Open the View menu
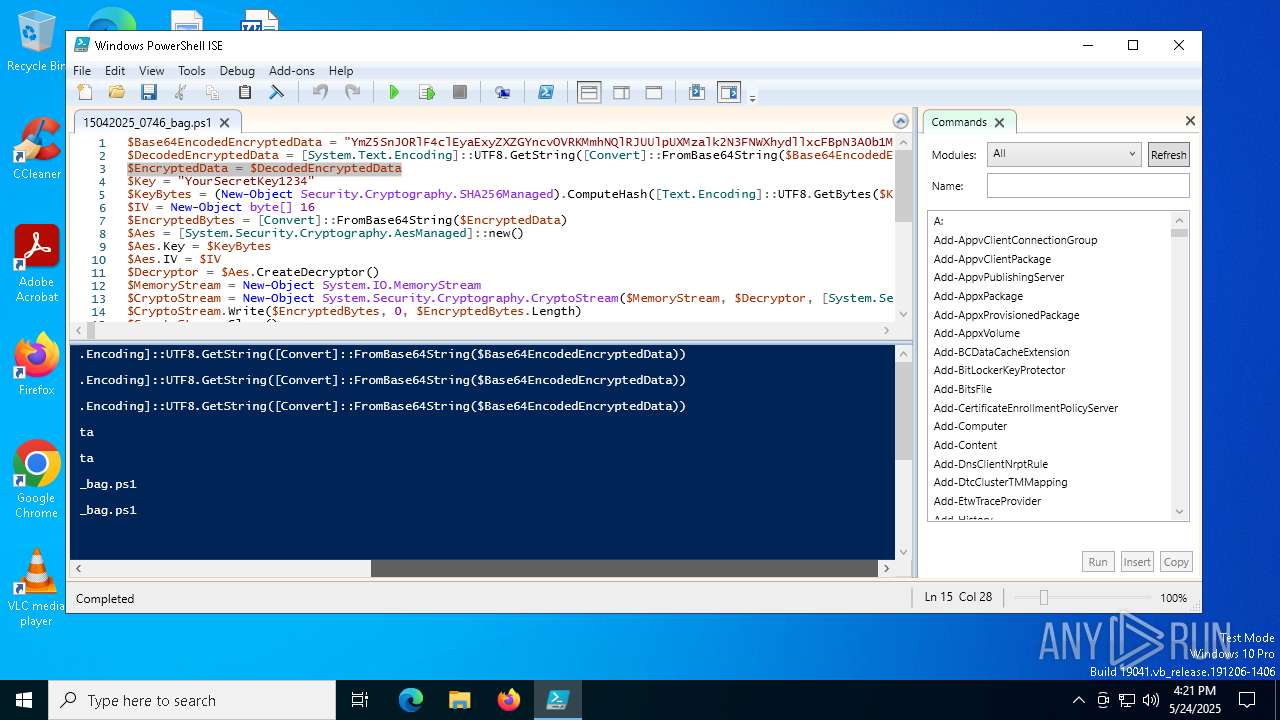1280x720 pixels. [x=151, y=71]
